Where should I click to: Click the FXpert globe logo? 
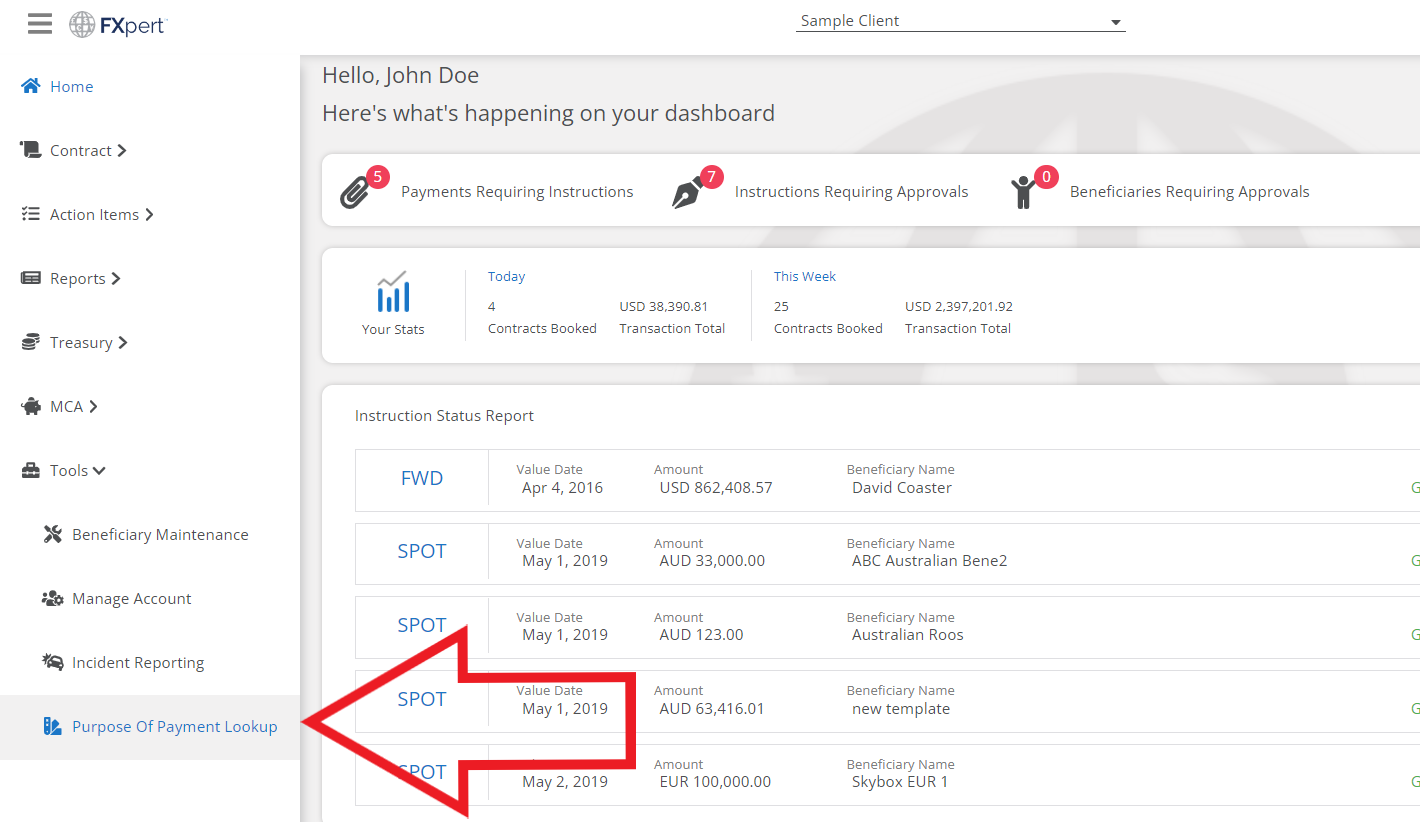click(82, 25)
